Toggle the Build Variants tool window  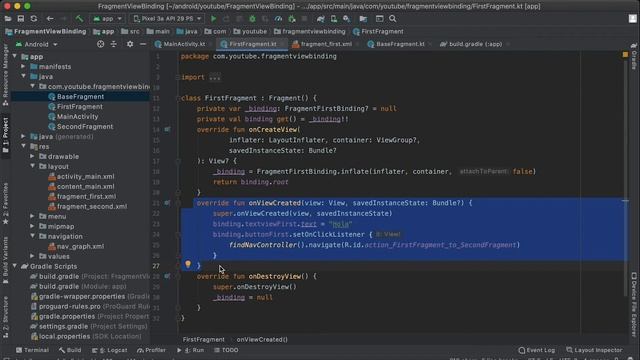click(x=5, y=260)
